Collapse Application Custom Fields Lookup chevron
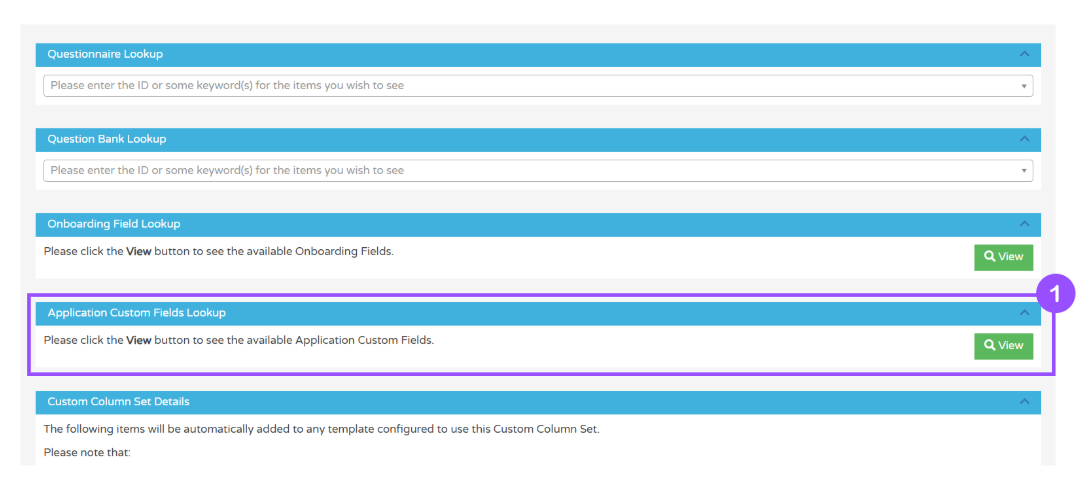Screen dimensions: 1089x482 coord(1023,313)
